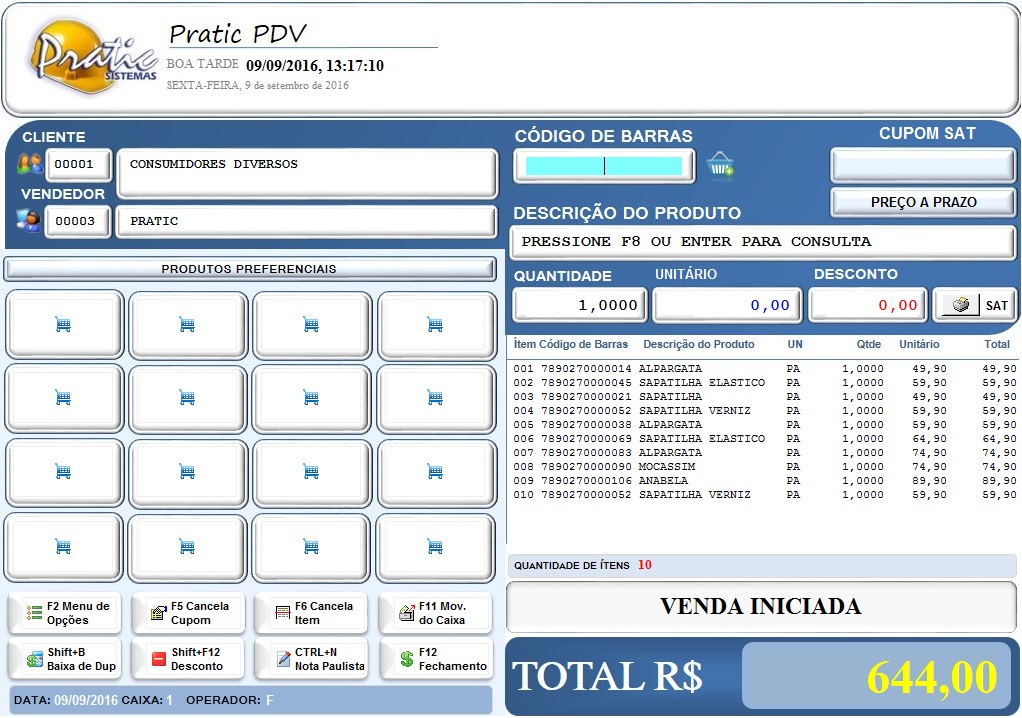Open F11 Mov. do Caixa
This screenshot has height=718, width=1022.
435,613
